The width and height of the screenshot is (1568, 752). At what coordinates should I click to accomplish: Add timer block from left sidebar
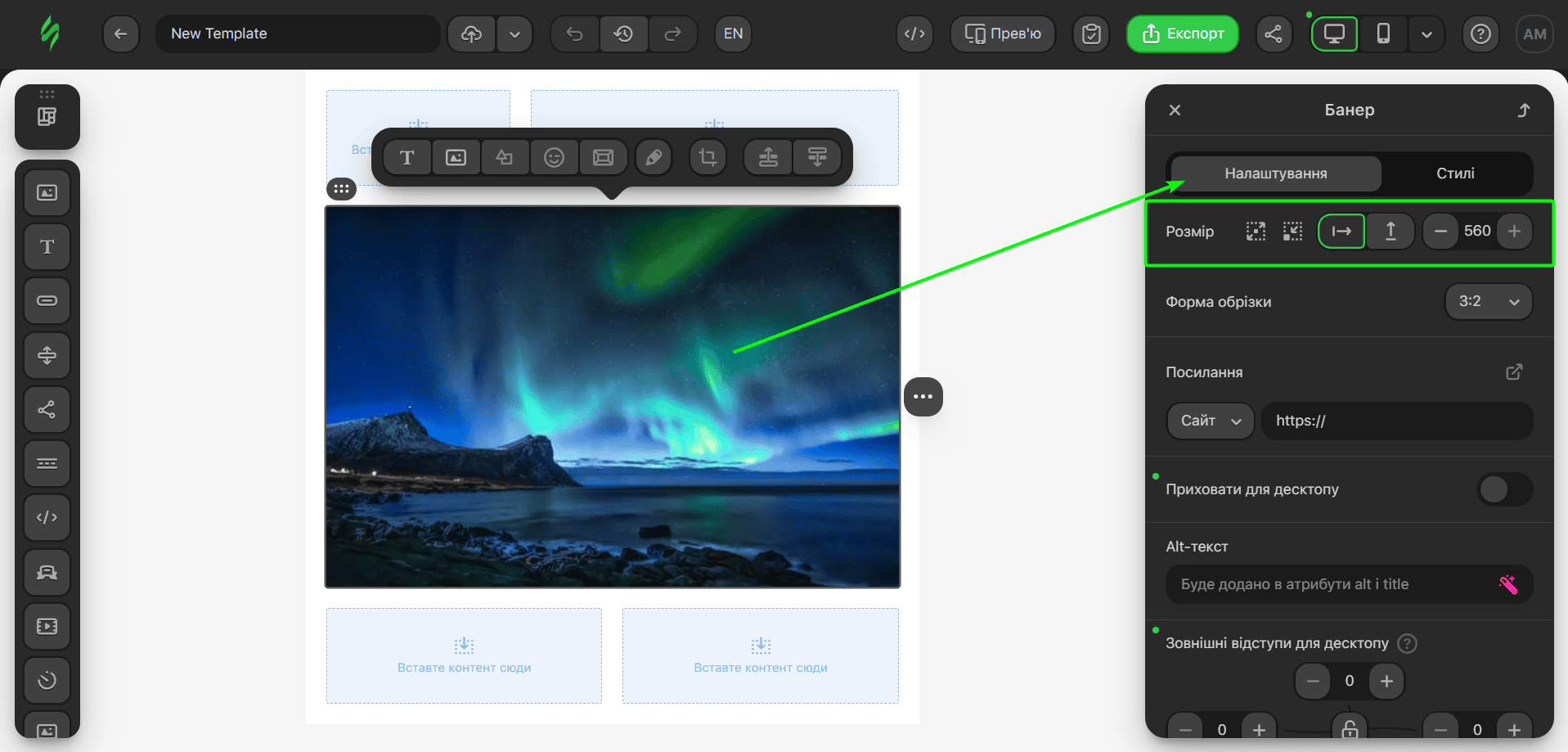pyautogui.click(x=47, y=680)
